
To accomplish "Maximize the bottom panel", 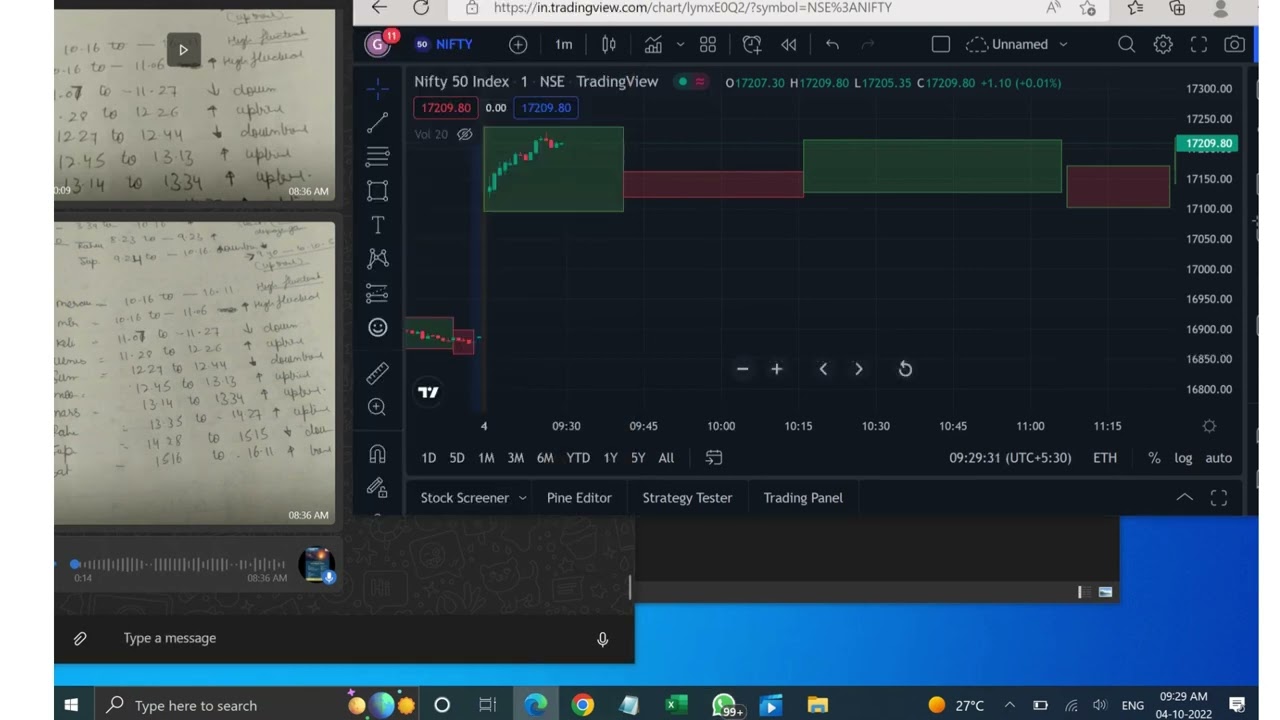I will [1219, 498].
